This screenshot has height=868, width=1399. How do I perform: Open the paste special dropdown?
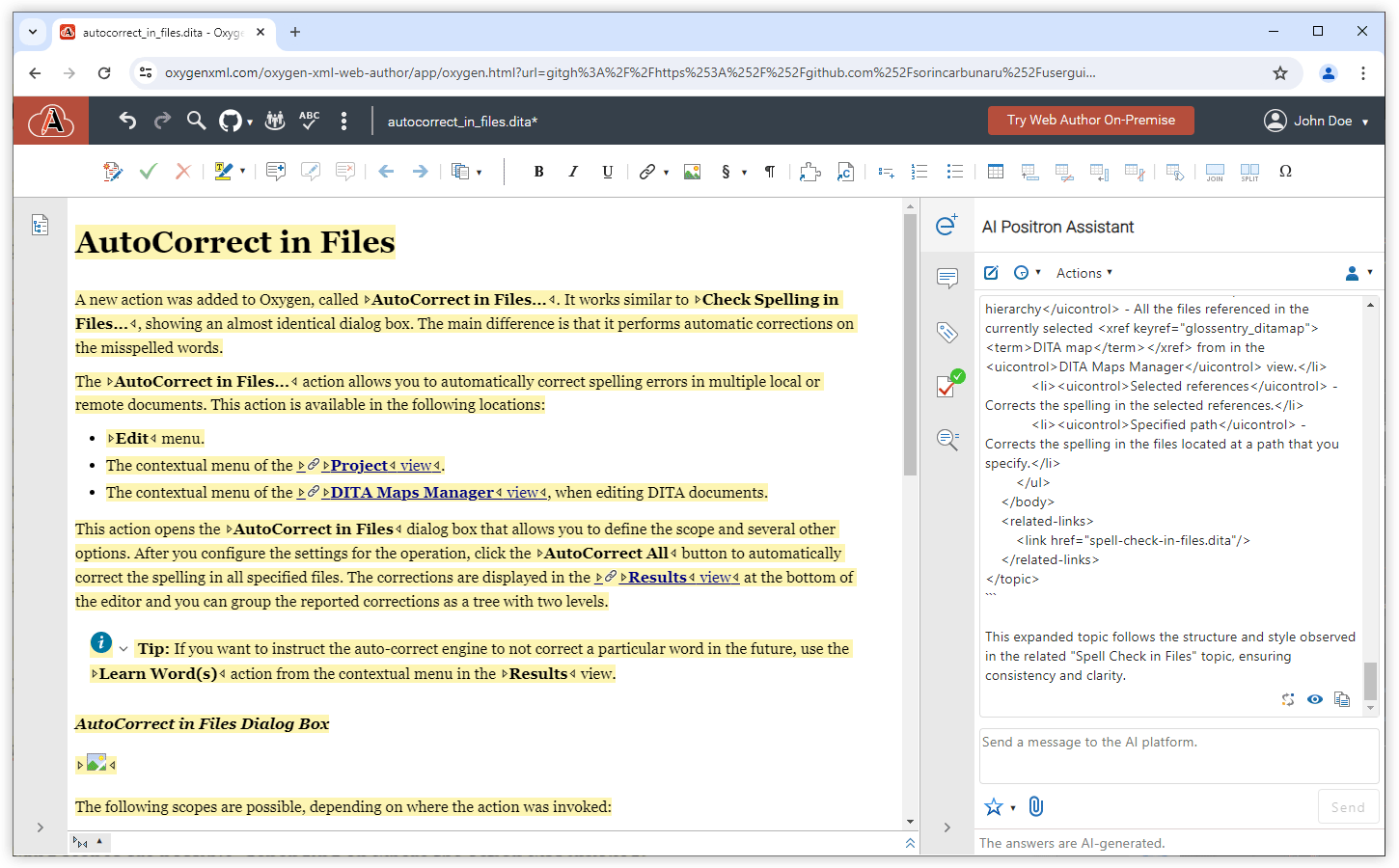pyautogui.click(x=466, y=172)
